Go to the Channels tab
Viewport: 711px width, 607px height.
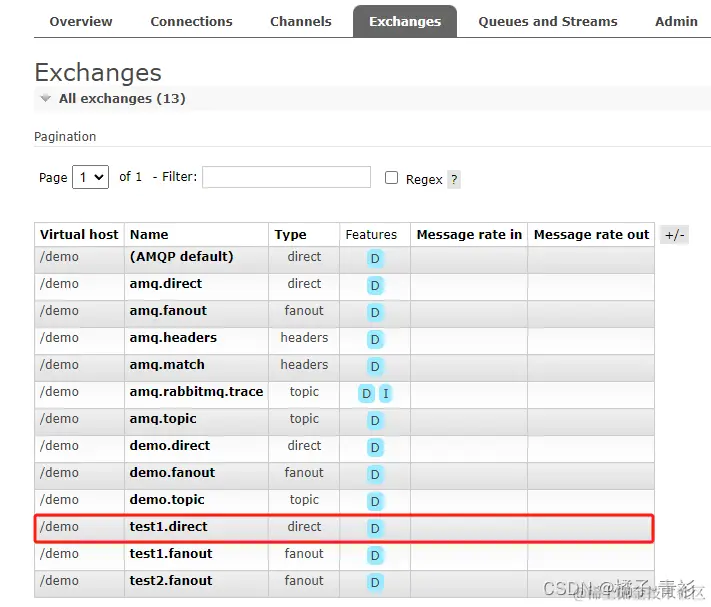click(x=301, y=21)
